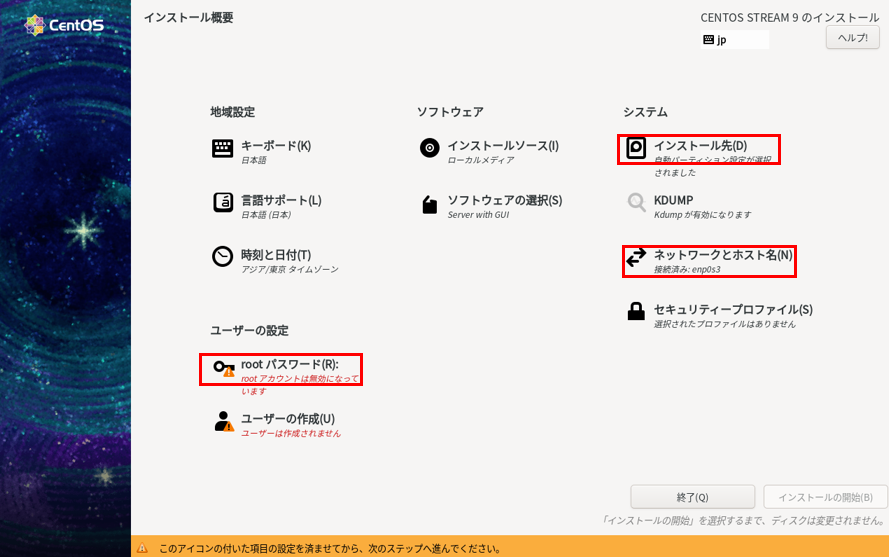889x557 pixels.
Task: Click the network arrows icon
Action: (636, 257)
